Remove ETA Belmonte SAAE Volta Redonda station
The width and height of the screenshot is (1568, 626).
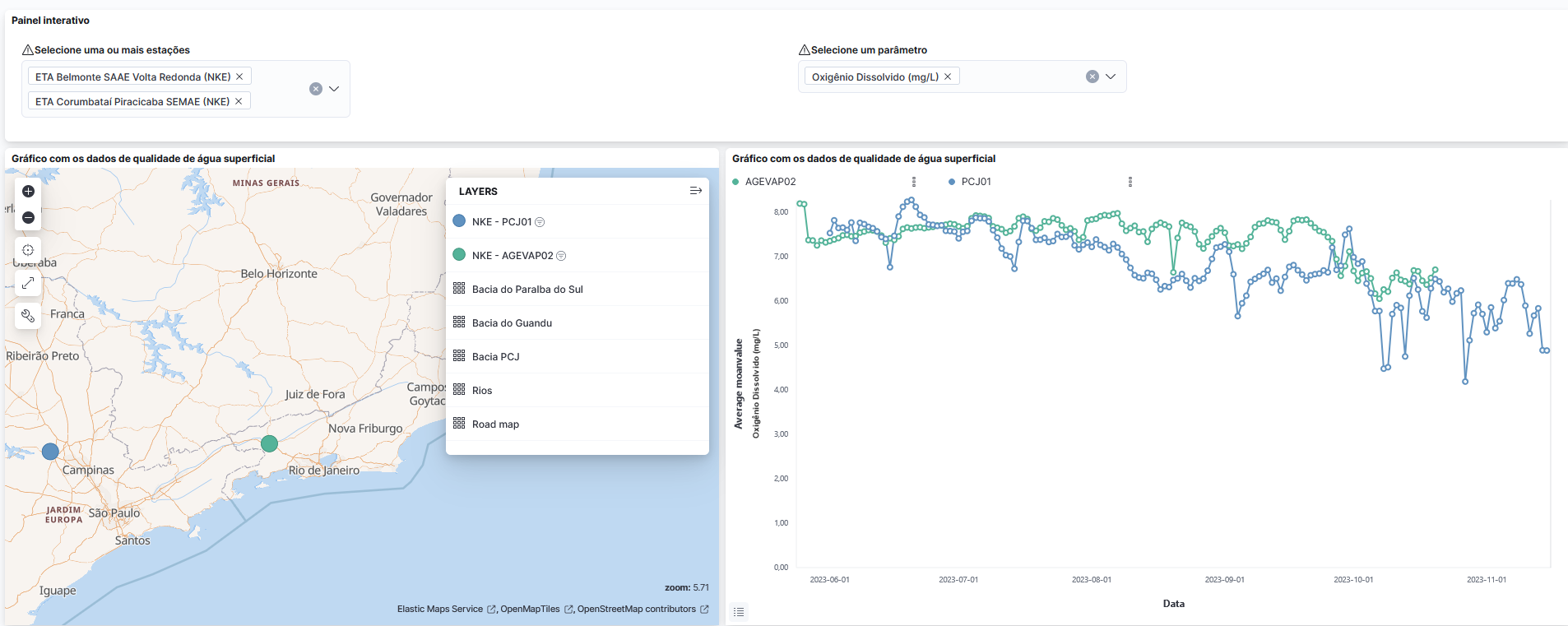tap(239, 77)
